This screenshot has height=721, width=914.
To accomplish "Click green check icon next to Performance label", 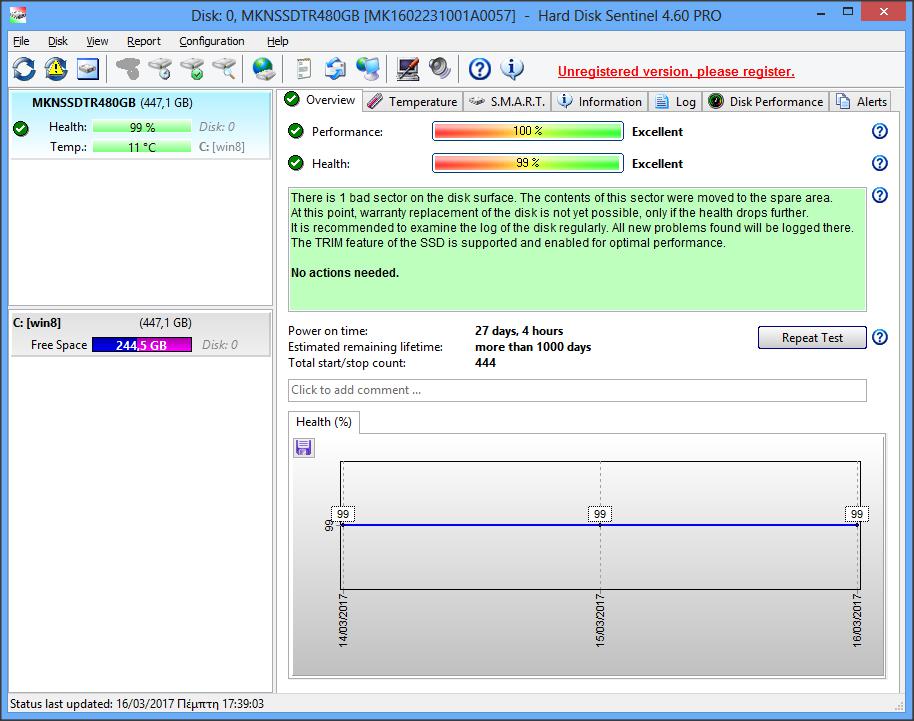I will pos(296,131).
